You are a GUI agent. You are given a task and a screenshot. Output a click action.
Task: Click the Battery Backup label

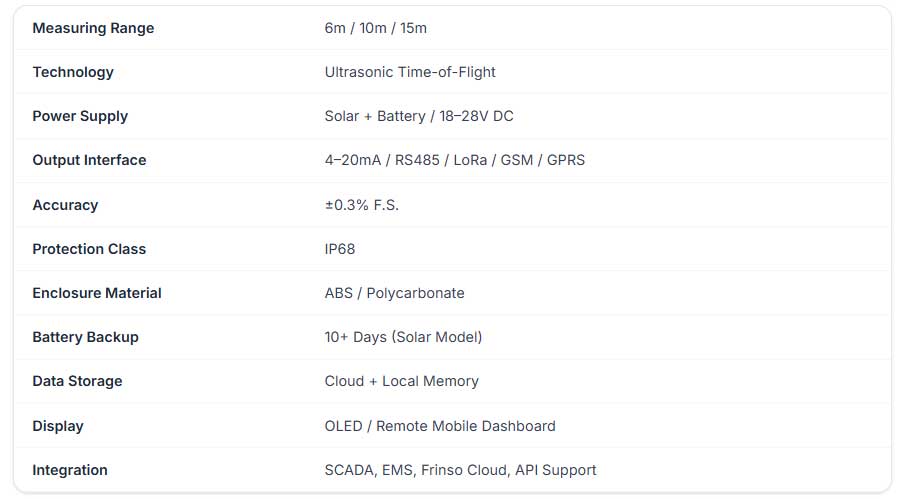pos(85,337)
